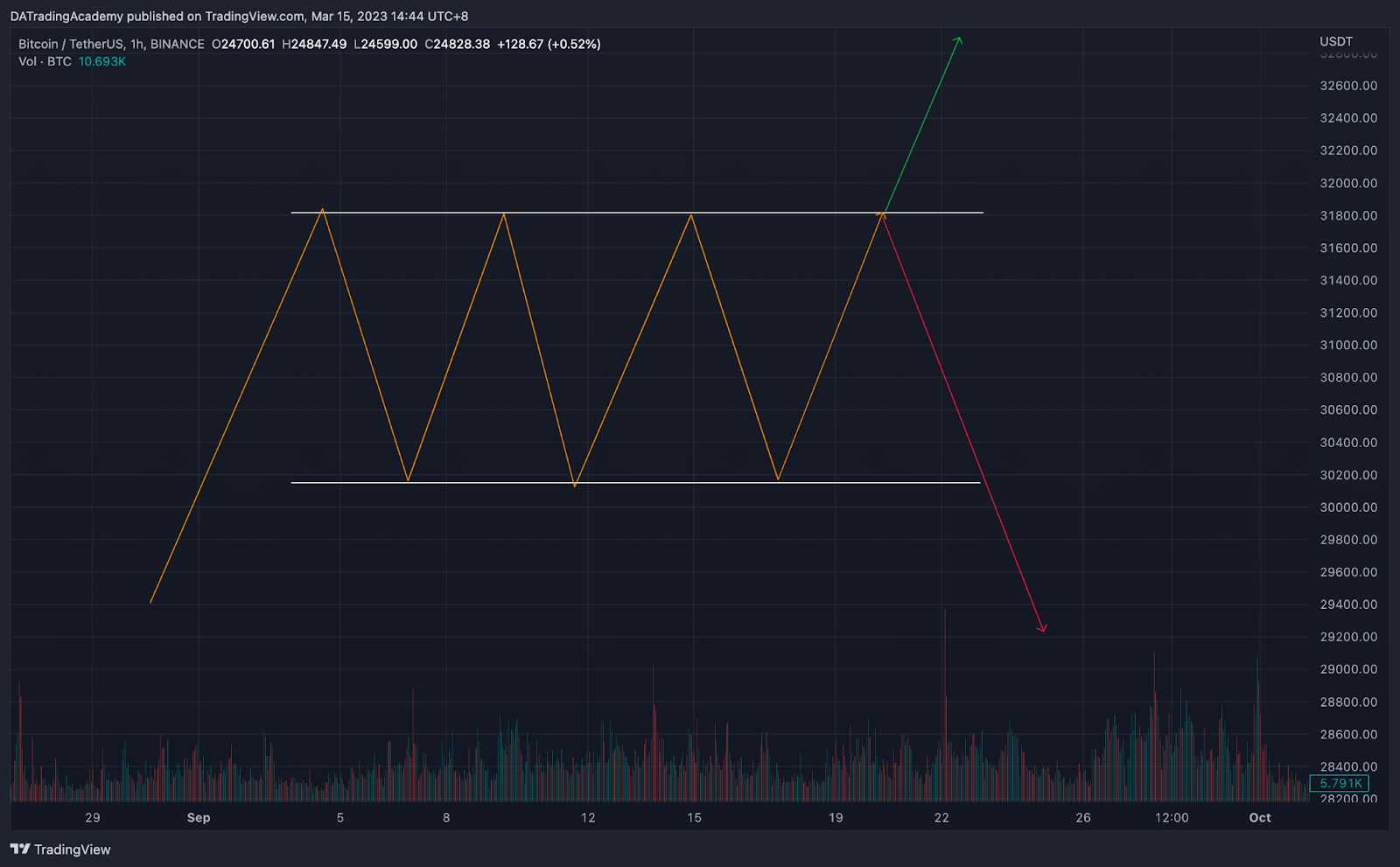Click the 32600.00 price axis label
1400x867 pixels.
coord(1348,86)
